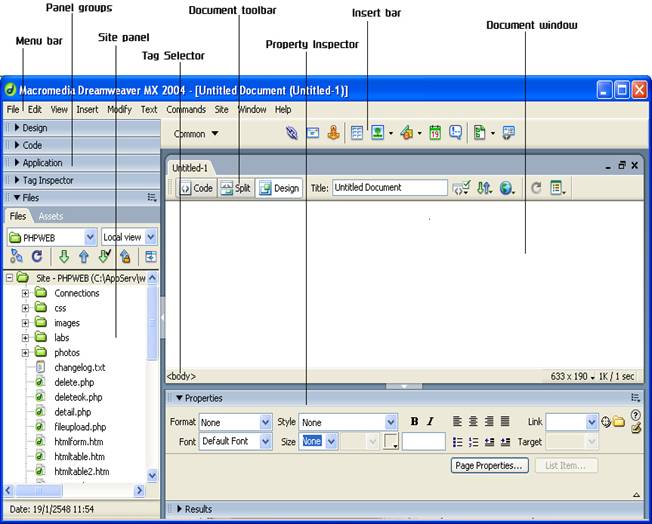Click Refresh Design View icon
The width and height of the screenshot is (652, 524).
pyautogui.click(x=536, y=188)
